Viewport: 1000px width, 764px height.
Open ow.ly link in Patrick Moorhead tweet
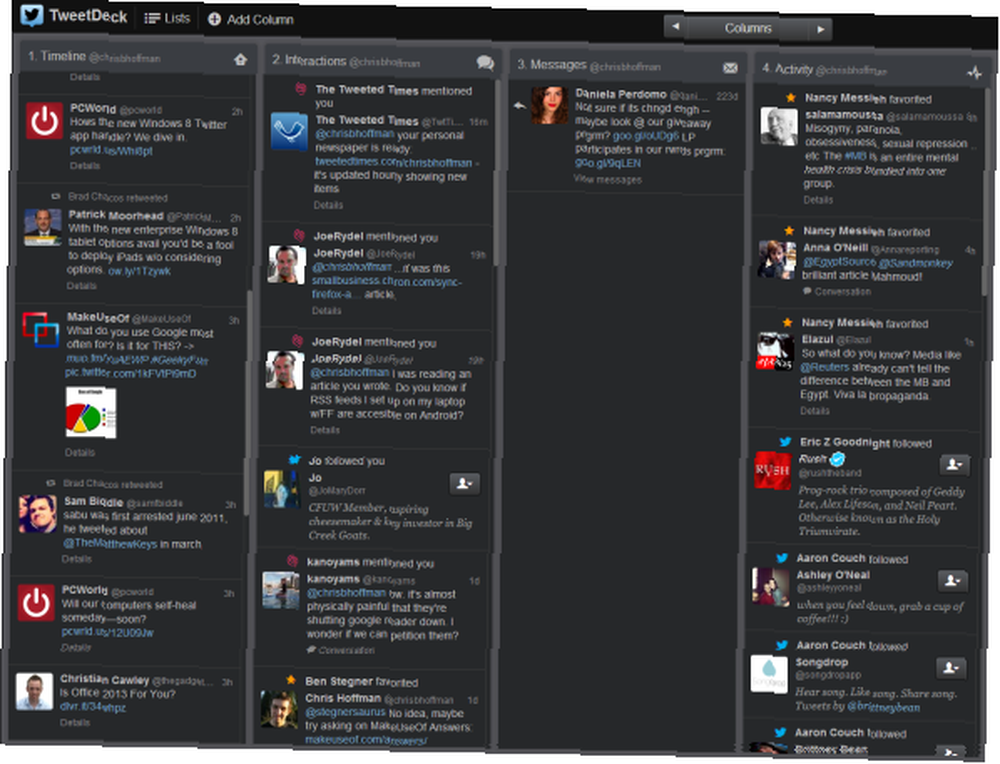click(139, 271)
